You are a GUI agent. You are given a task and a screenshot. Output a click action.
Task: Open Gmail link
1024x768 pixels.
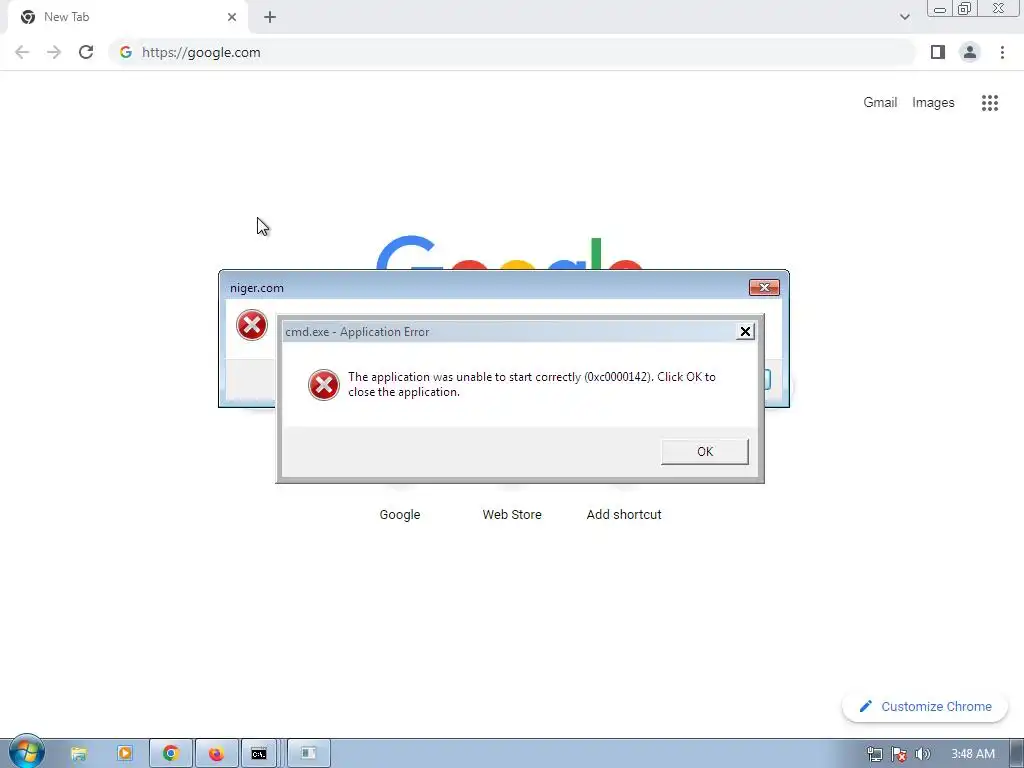[x=880, y=103]
